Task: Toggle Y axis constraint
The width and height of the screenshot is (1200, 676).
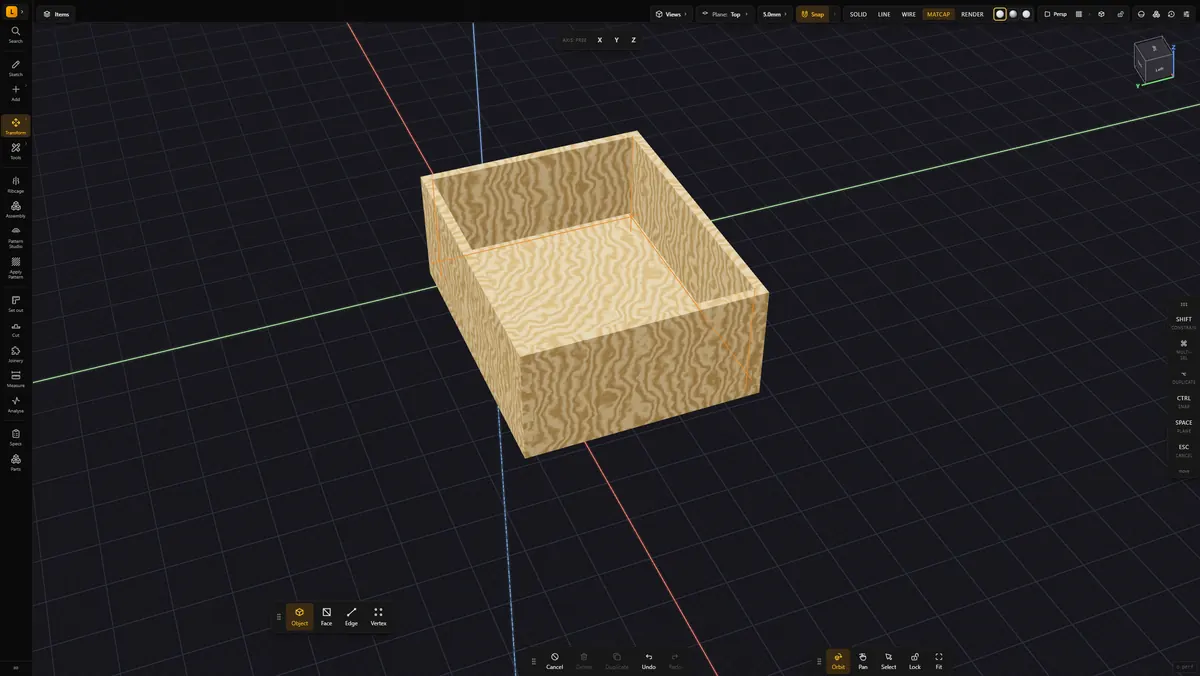Action: coord(617,40)
